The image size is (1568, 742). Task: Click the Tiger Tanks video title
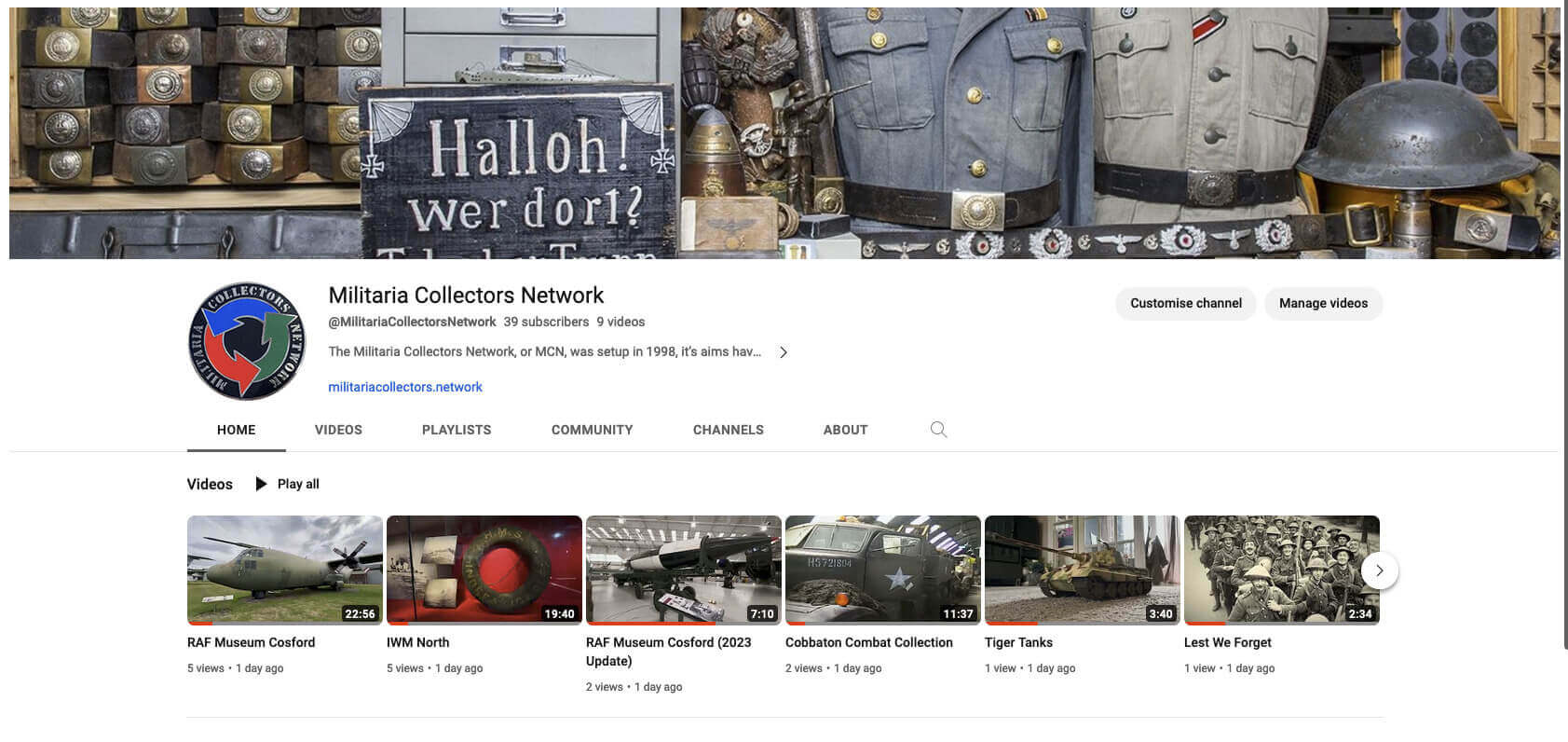(1019, 642)
